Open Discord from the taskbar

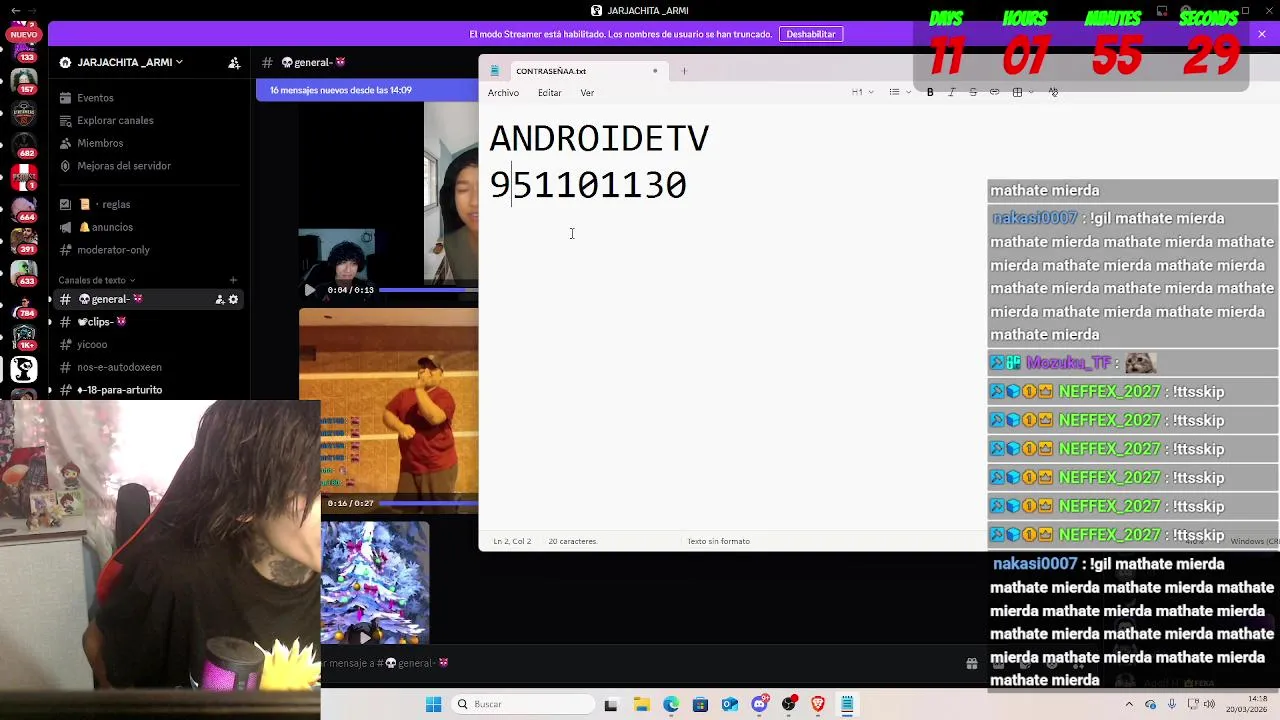point(760,704)
